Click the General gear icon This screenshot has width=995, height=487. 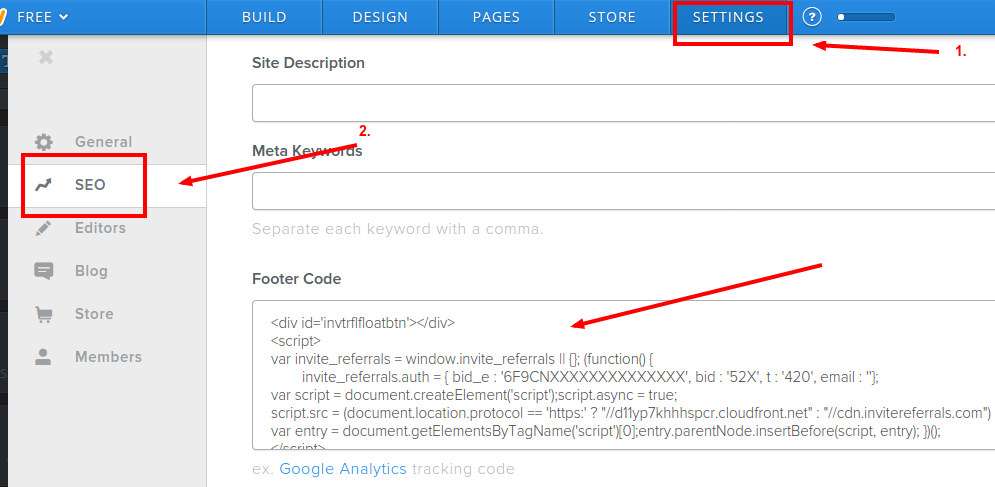coord(44,142)
